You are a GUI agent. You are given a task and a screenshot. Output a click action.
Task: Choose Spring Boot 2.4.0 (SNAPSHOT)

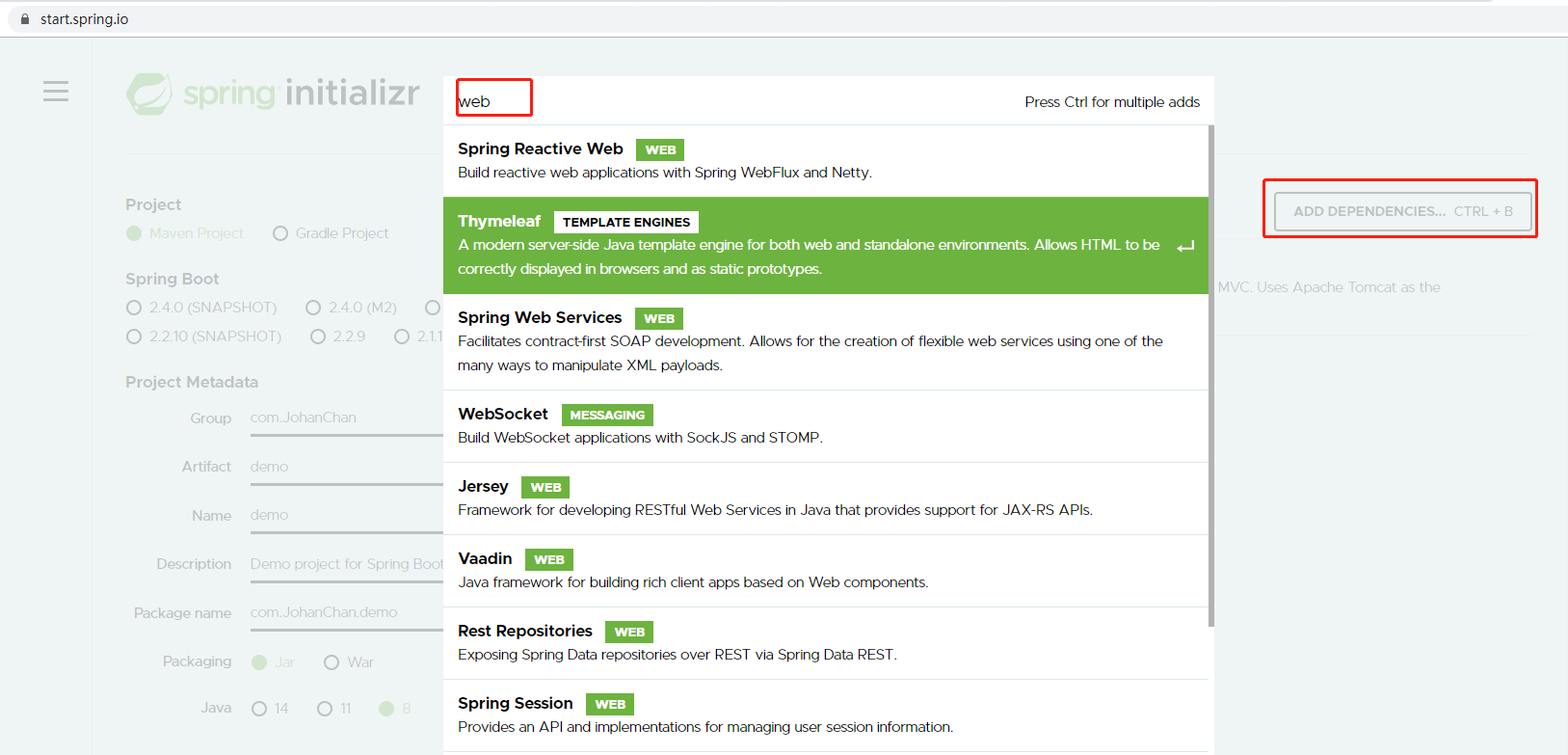tap(134, 308)
